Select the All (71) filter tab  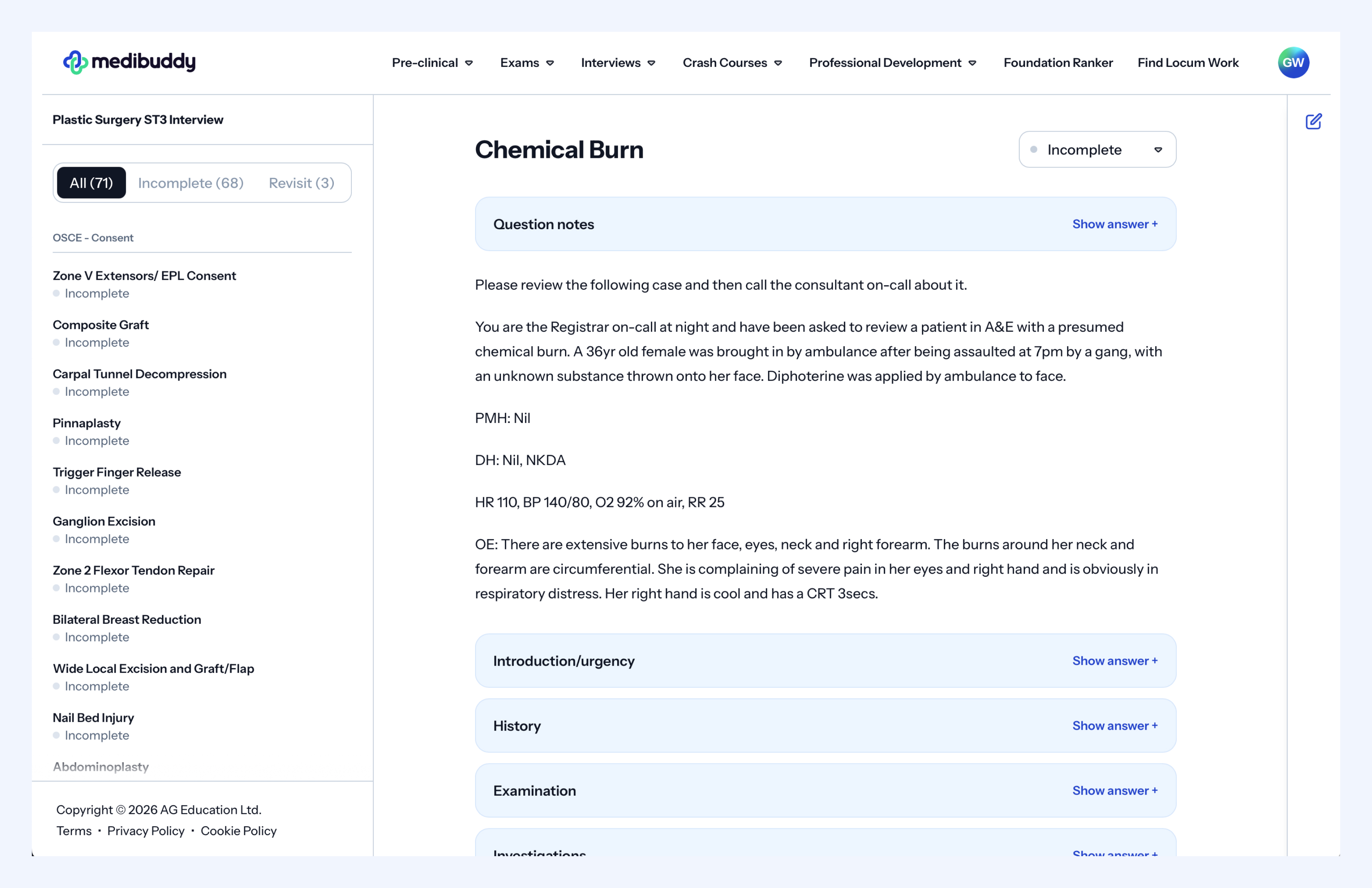click(x=91, y=183)
